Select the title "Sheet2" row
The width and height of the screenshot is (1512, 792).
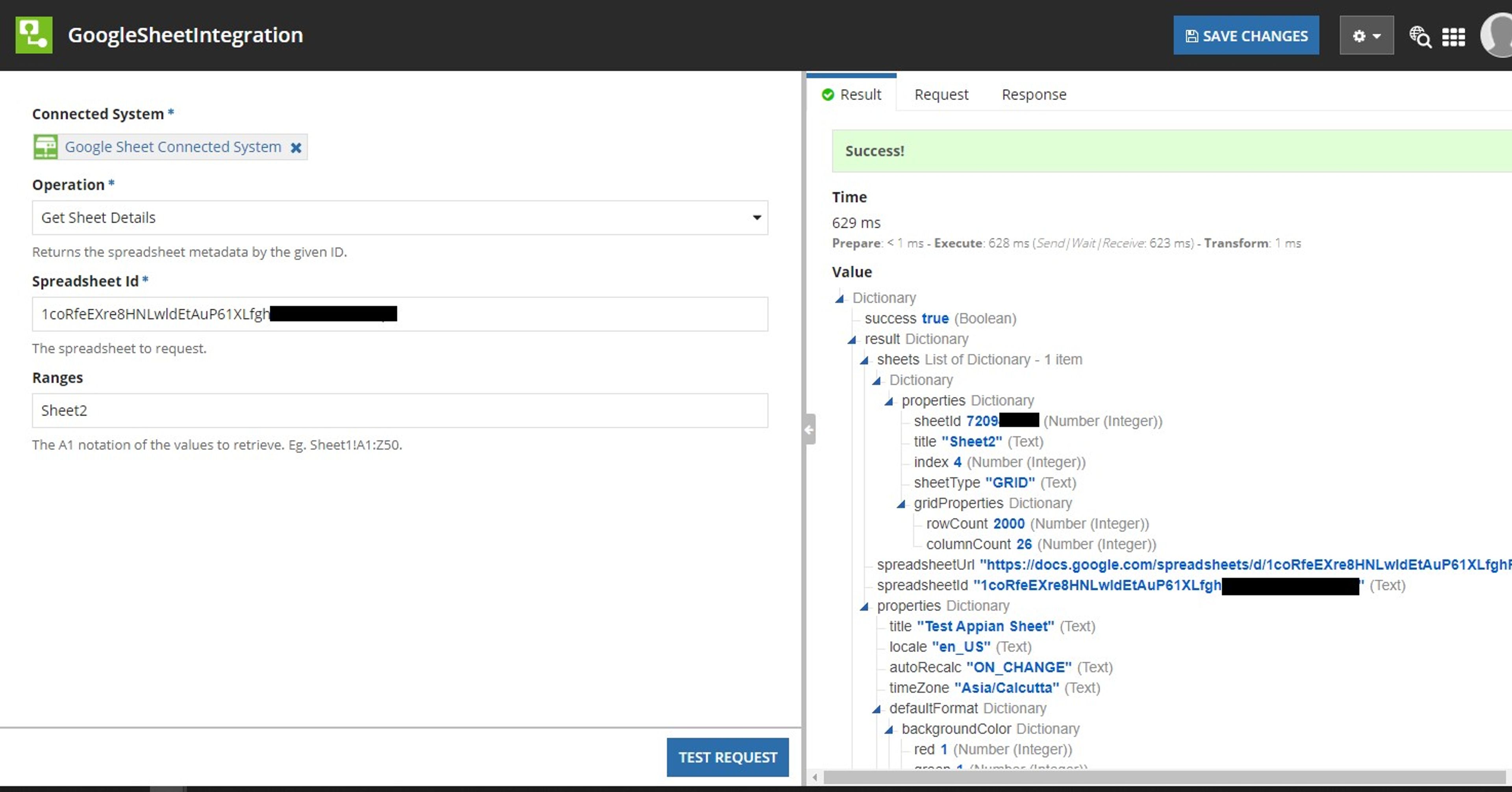(x=978, y=441)
